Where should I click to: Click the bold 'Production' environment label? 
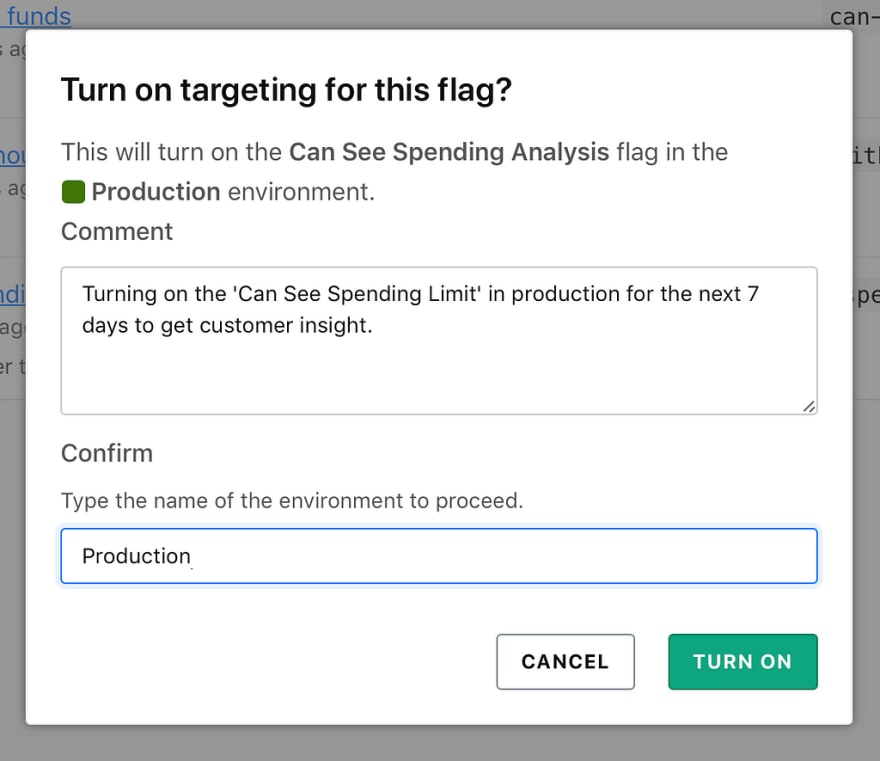pyautogui.click(x=155, y=192)
